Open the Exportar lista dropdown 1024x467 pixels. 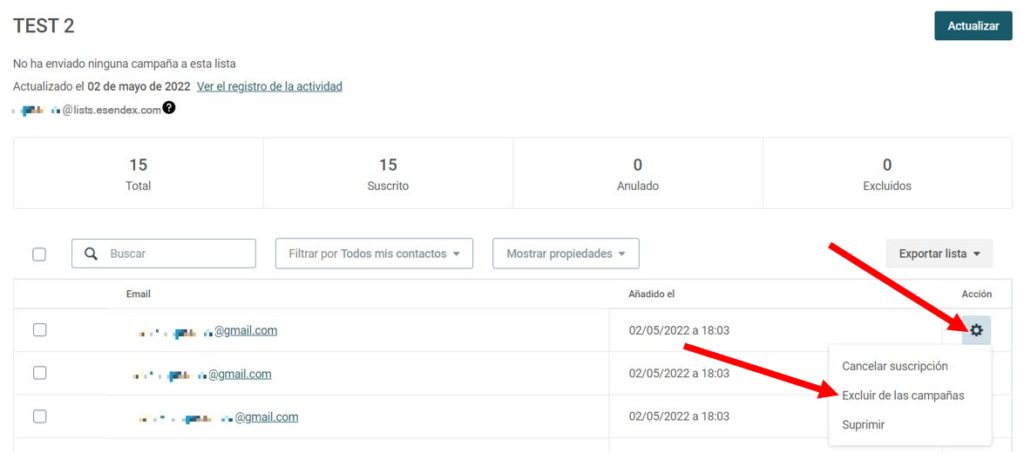(x=939, y=253)
